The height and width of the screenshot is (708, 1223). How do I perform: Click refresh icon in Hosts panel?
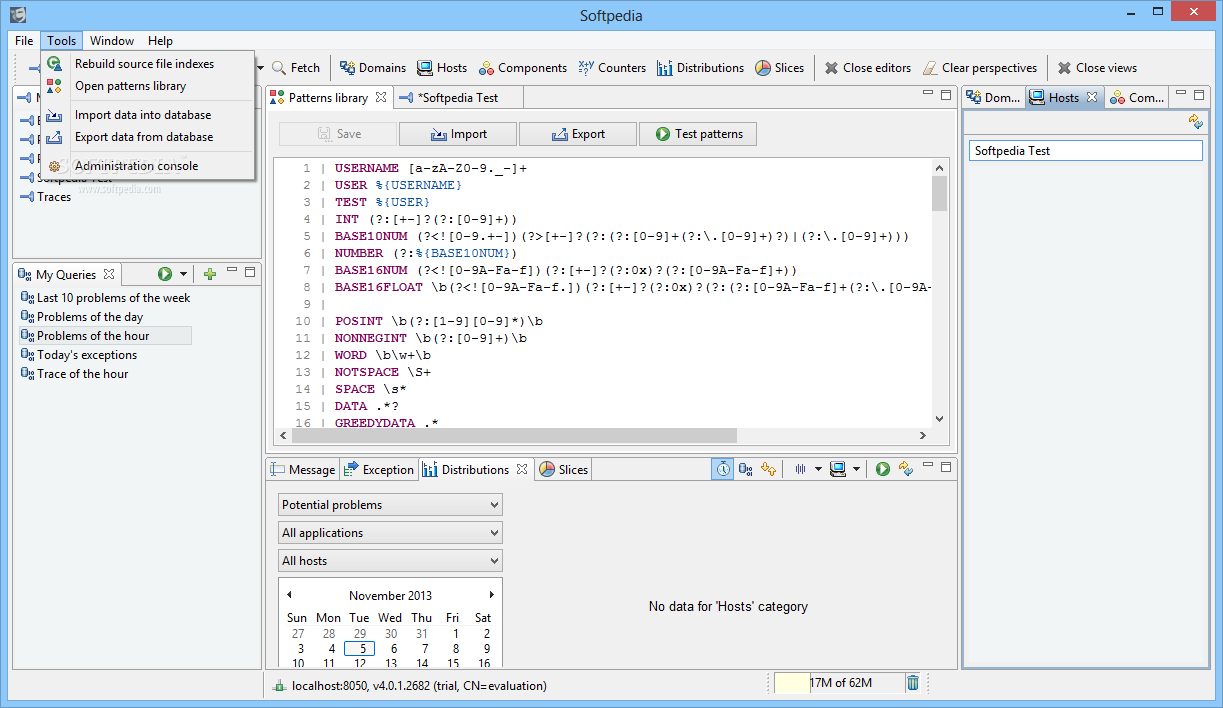point(1195,121)
